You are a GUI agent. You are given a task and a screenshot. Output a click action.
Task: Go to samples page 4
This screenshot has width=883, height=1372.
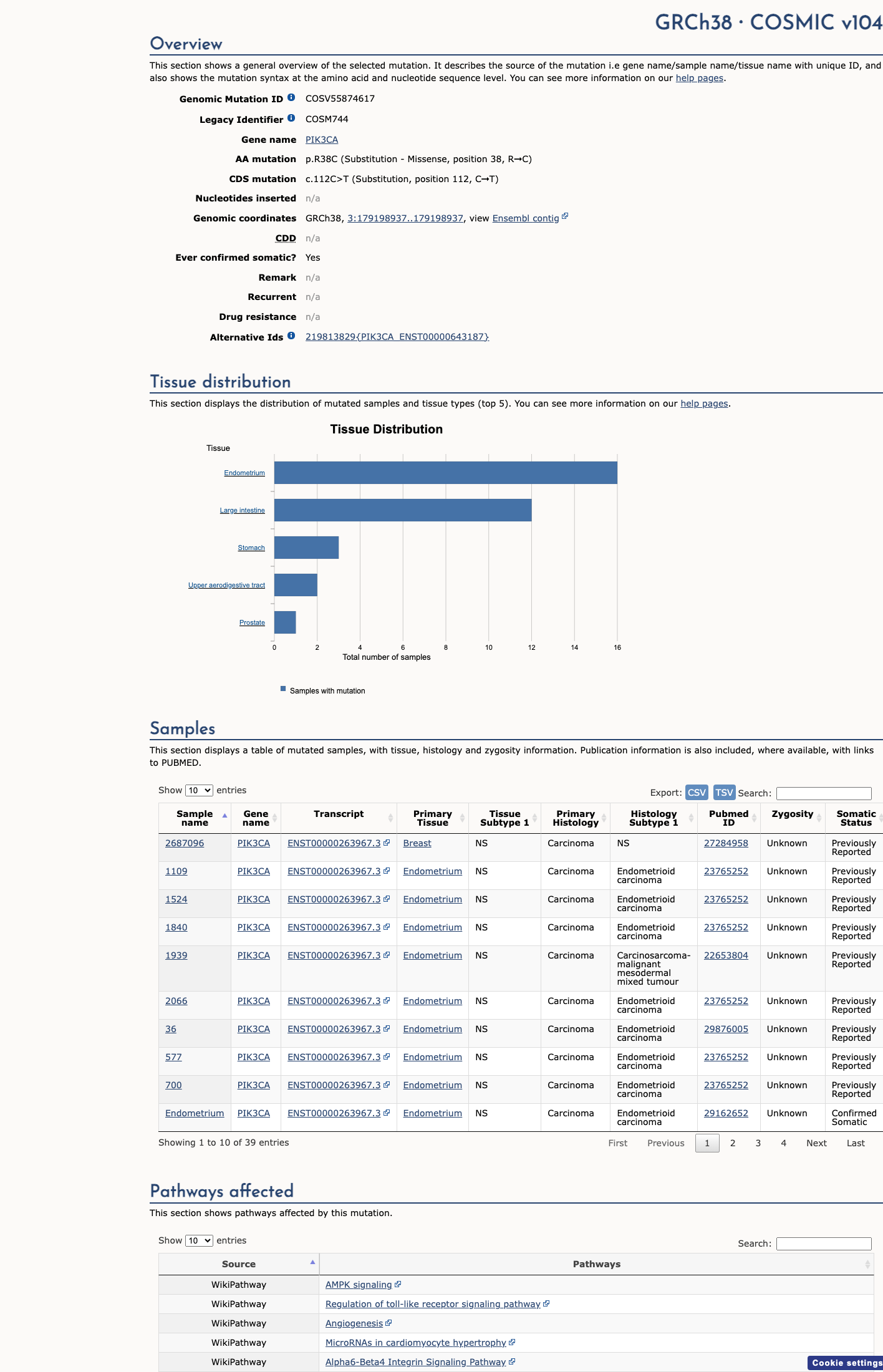point(784,1143)
